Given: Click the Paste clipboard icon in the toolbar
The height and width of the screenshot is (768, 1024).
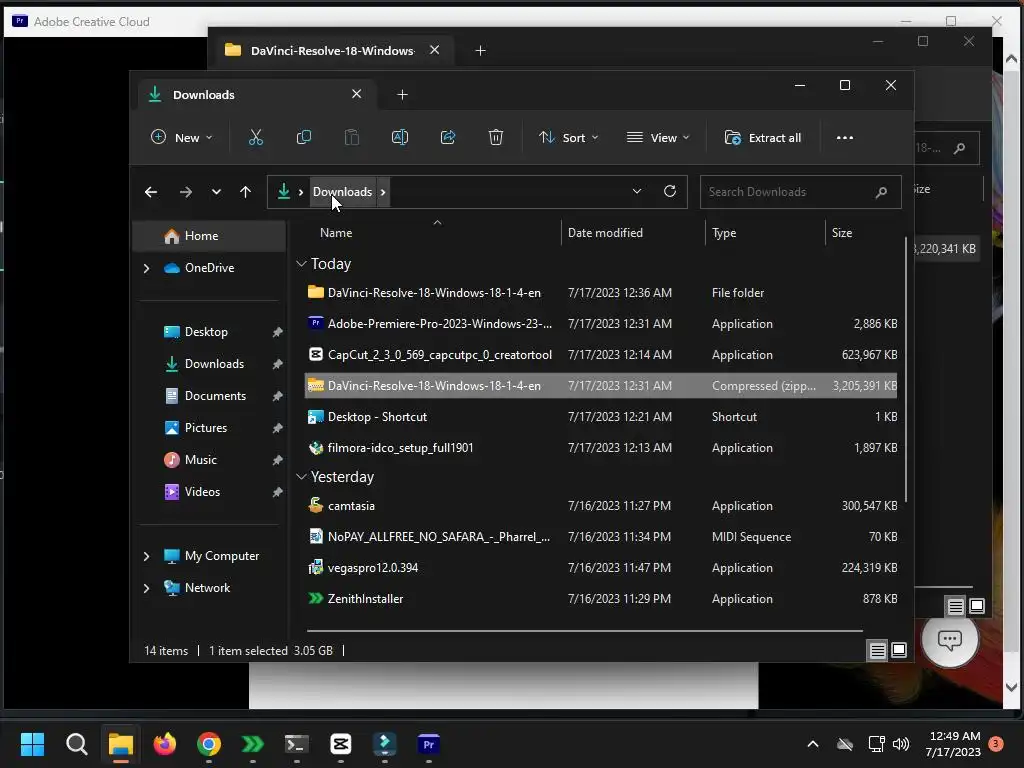Looking at the screenshot, I should click(351, 137).
